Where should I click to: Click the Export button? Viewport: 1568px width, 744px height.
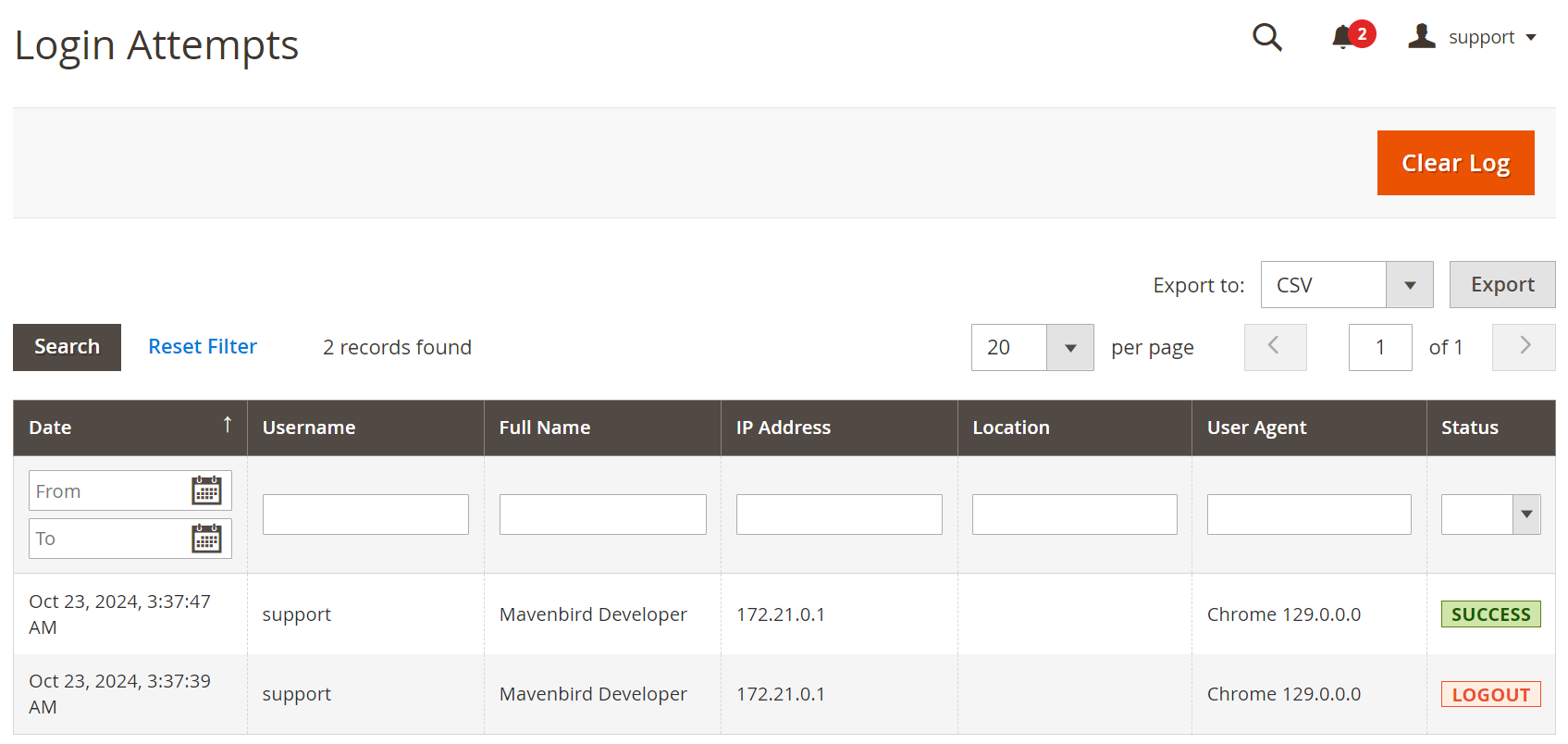click(x=1502, y=285)
